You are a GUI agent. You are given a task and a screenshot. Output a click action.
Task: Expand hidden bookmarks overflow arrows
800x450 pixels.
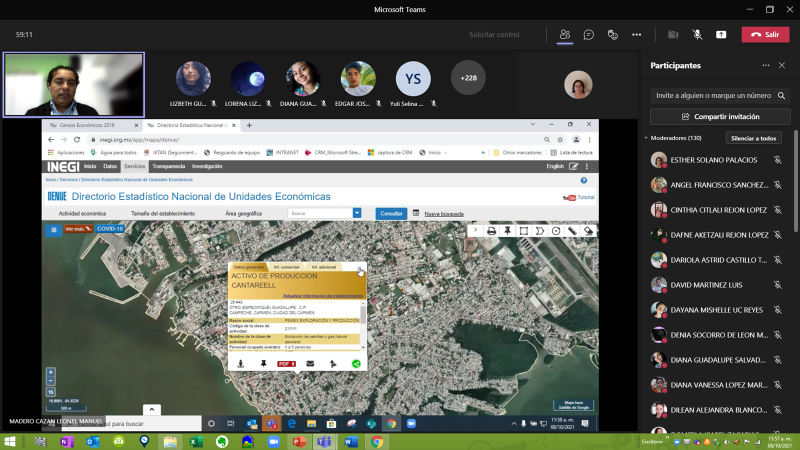click(483, 153)
